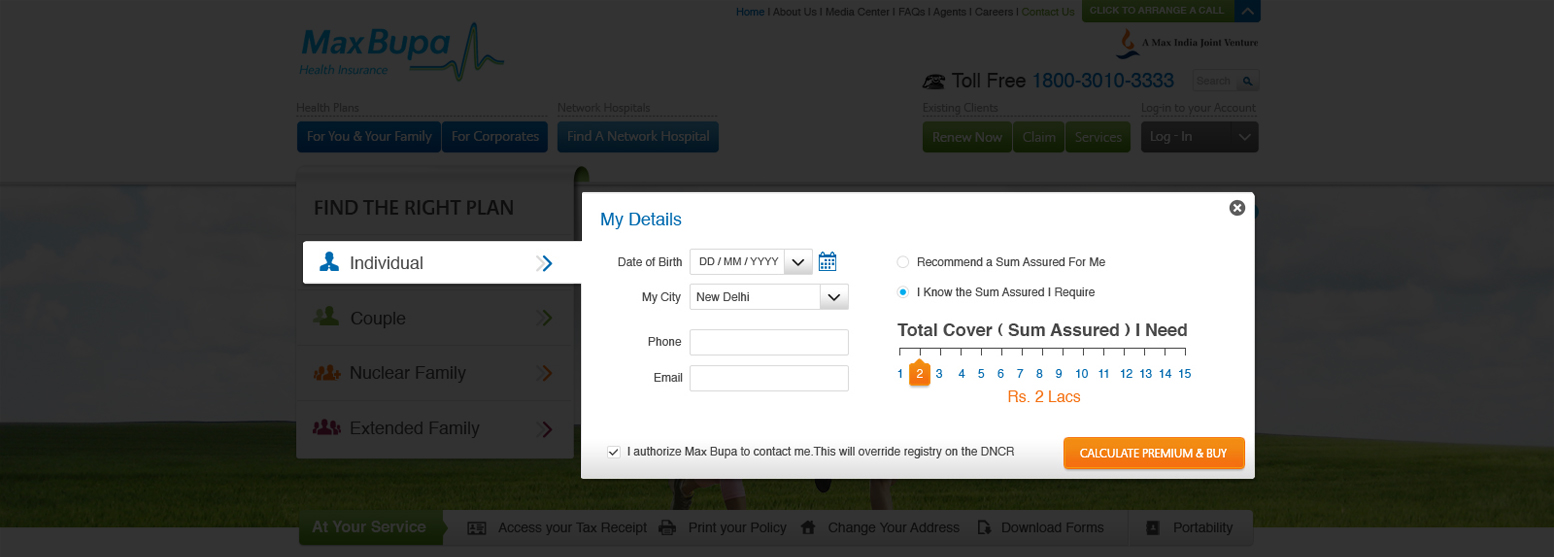Viewport: 1554px width, 557px height.
Task: Click the Click To Arrange A Call button
Action: (1157, 11)
